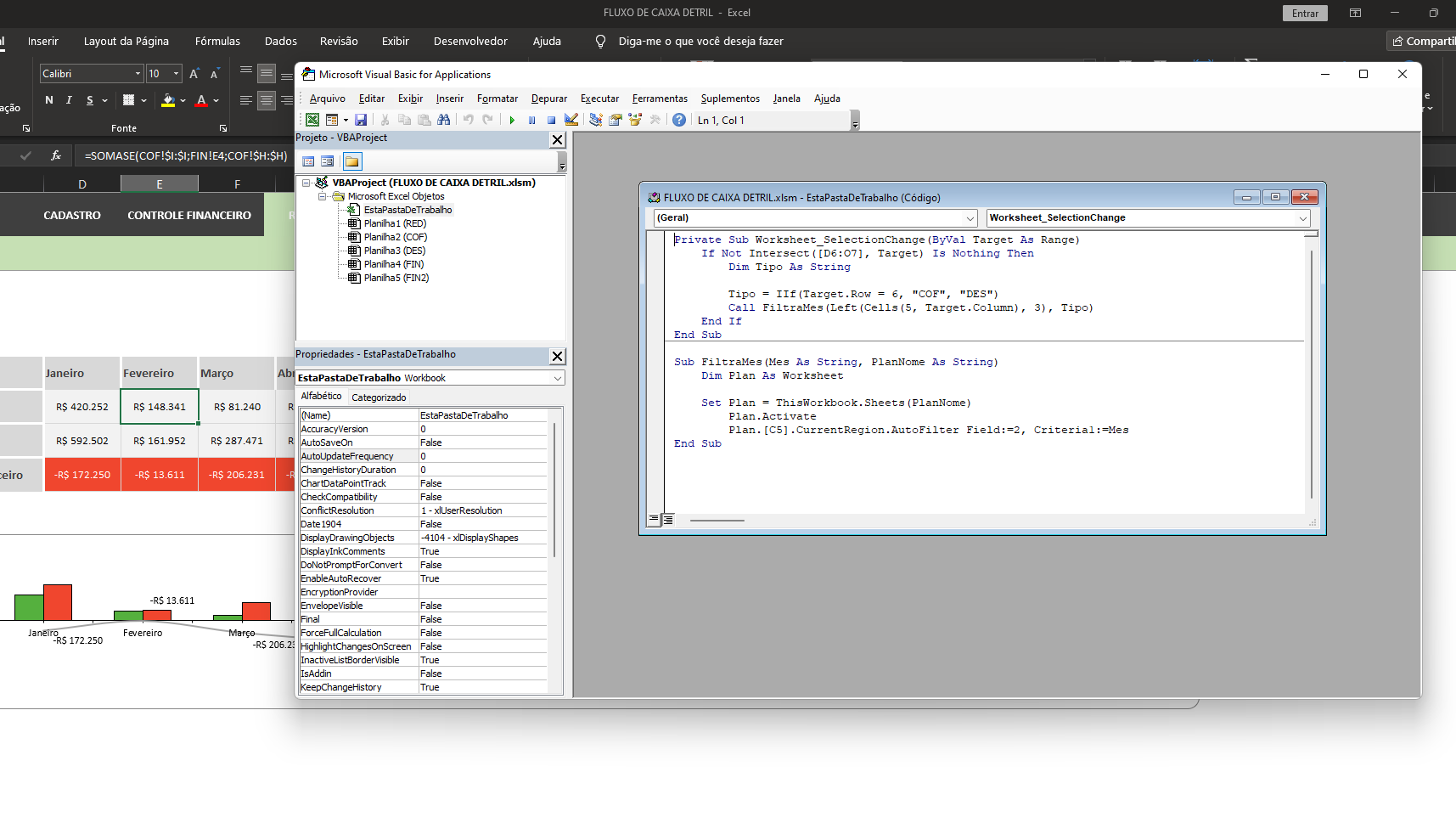Viewport: 1456px width, 823px height.
Task: Click the Diga-me o que você deseja fazer box
Action: point(700,41)
